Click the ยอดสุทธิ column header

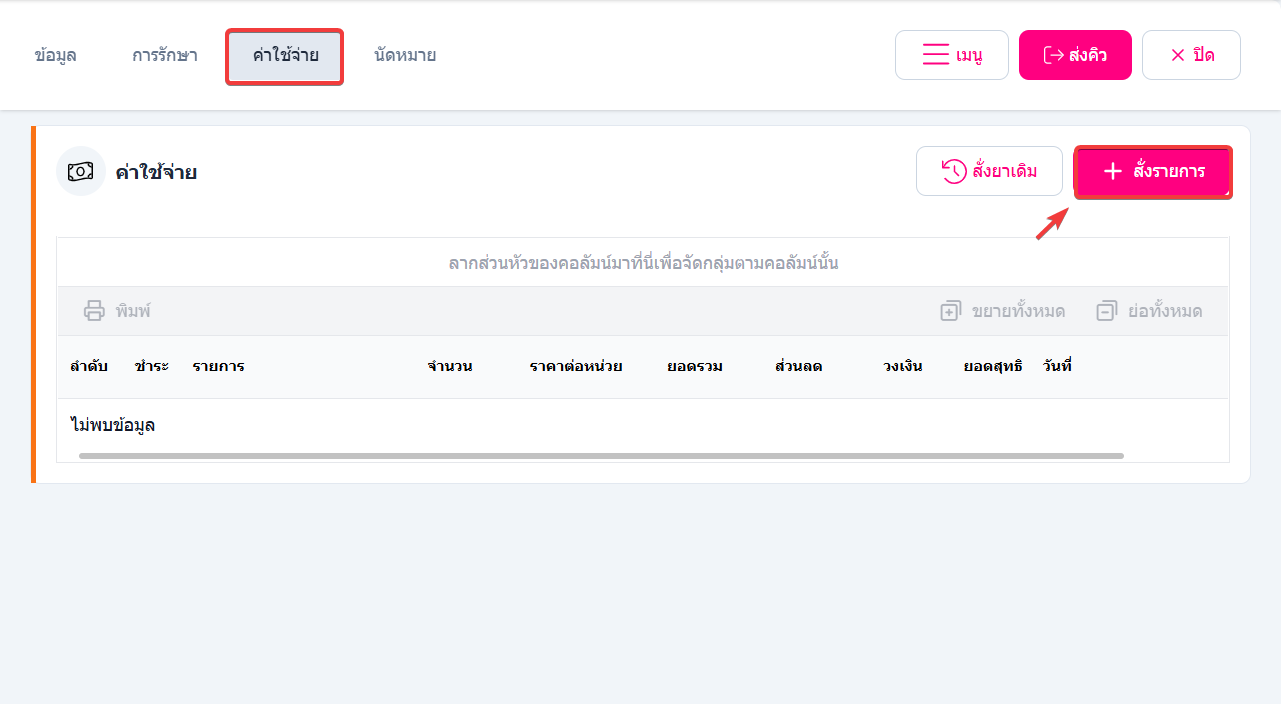coord(993,366)
